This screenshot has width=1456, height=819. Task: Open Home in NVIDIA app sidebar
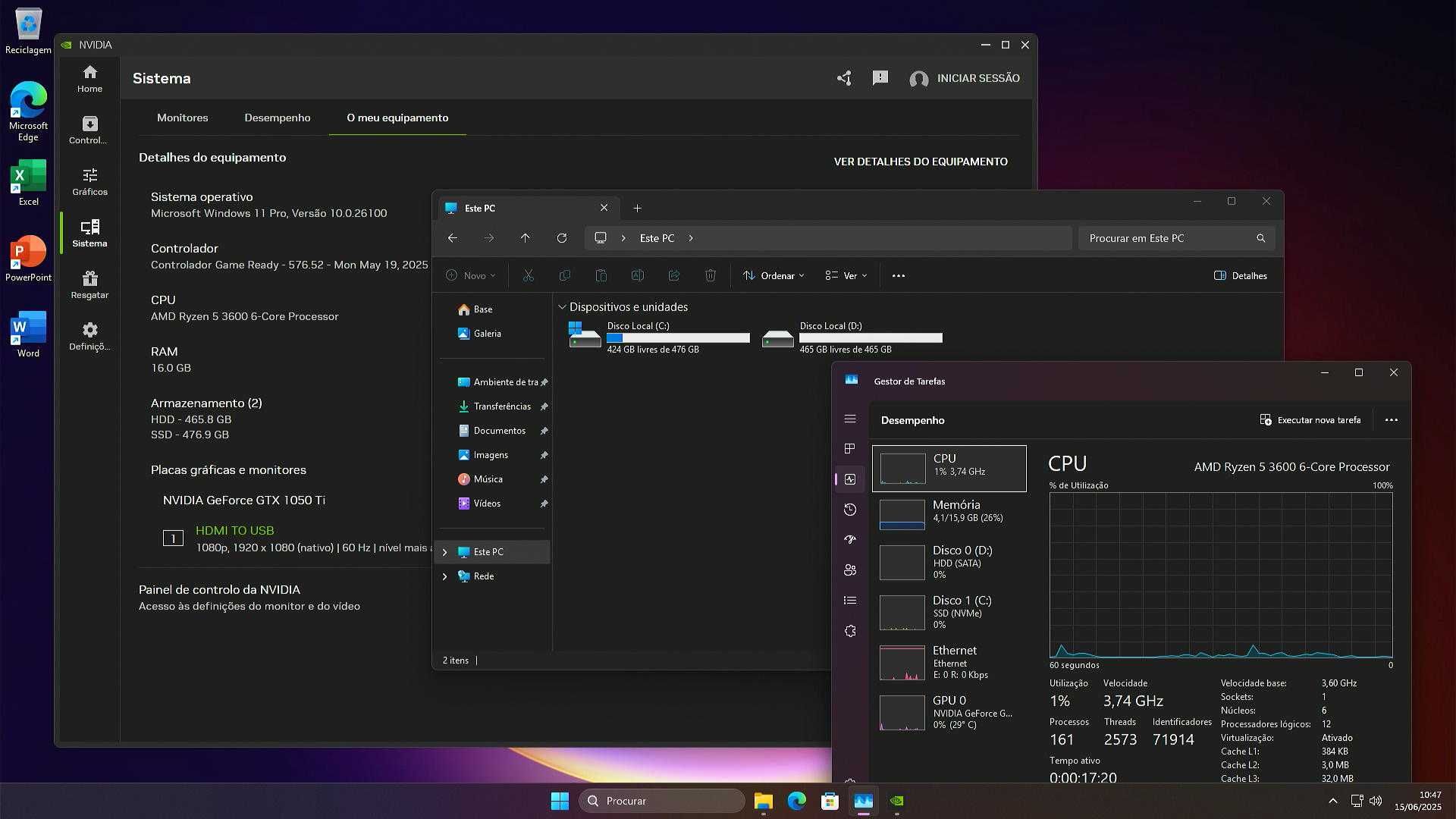(89, 79)
